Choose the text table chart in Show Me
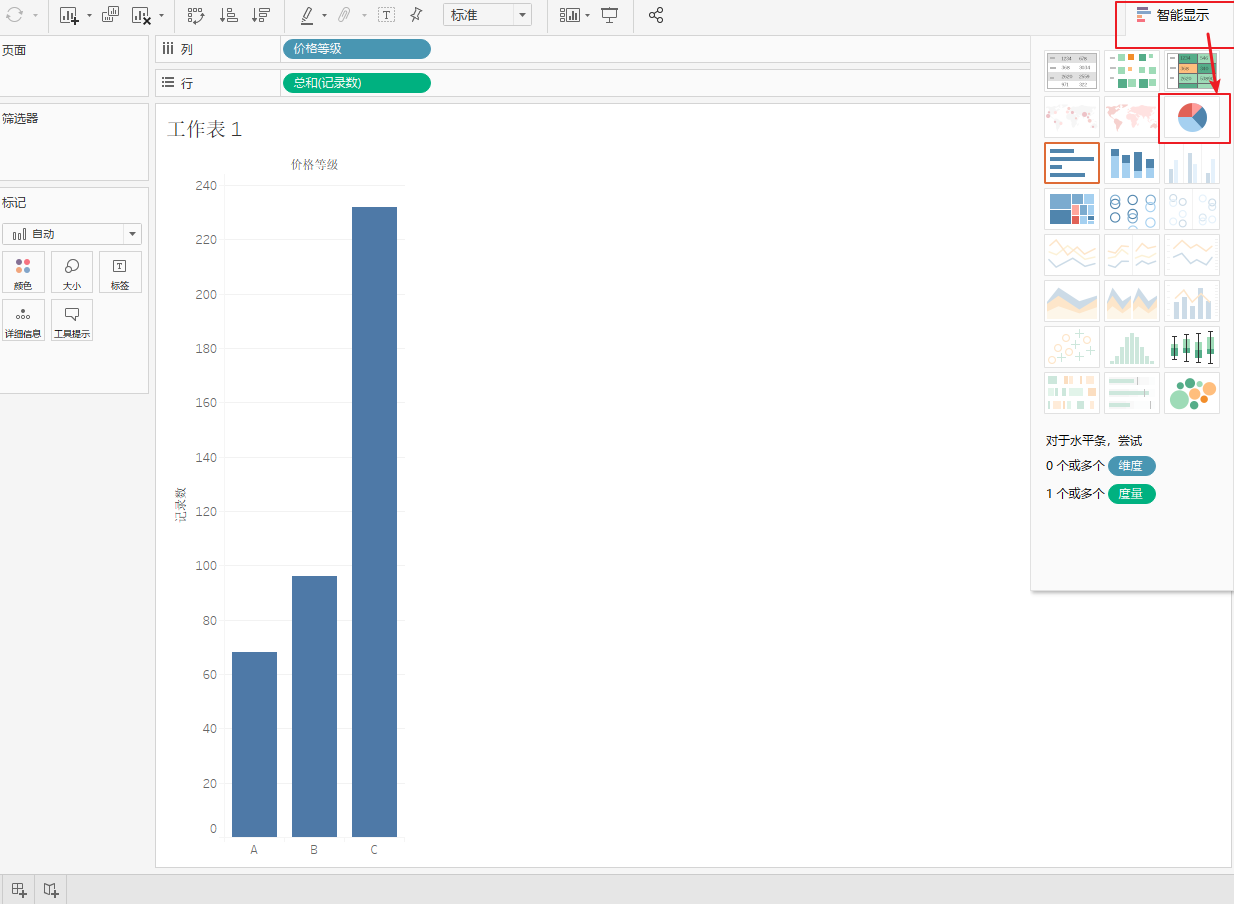 (x=1072, y=71)
